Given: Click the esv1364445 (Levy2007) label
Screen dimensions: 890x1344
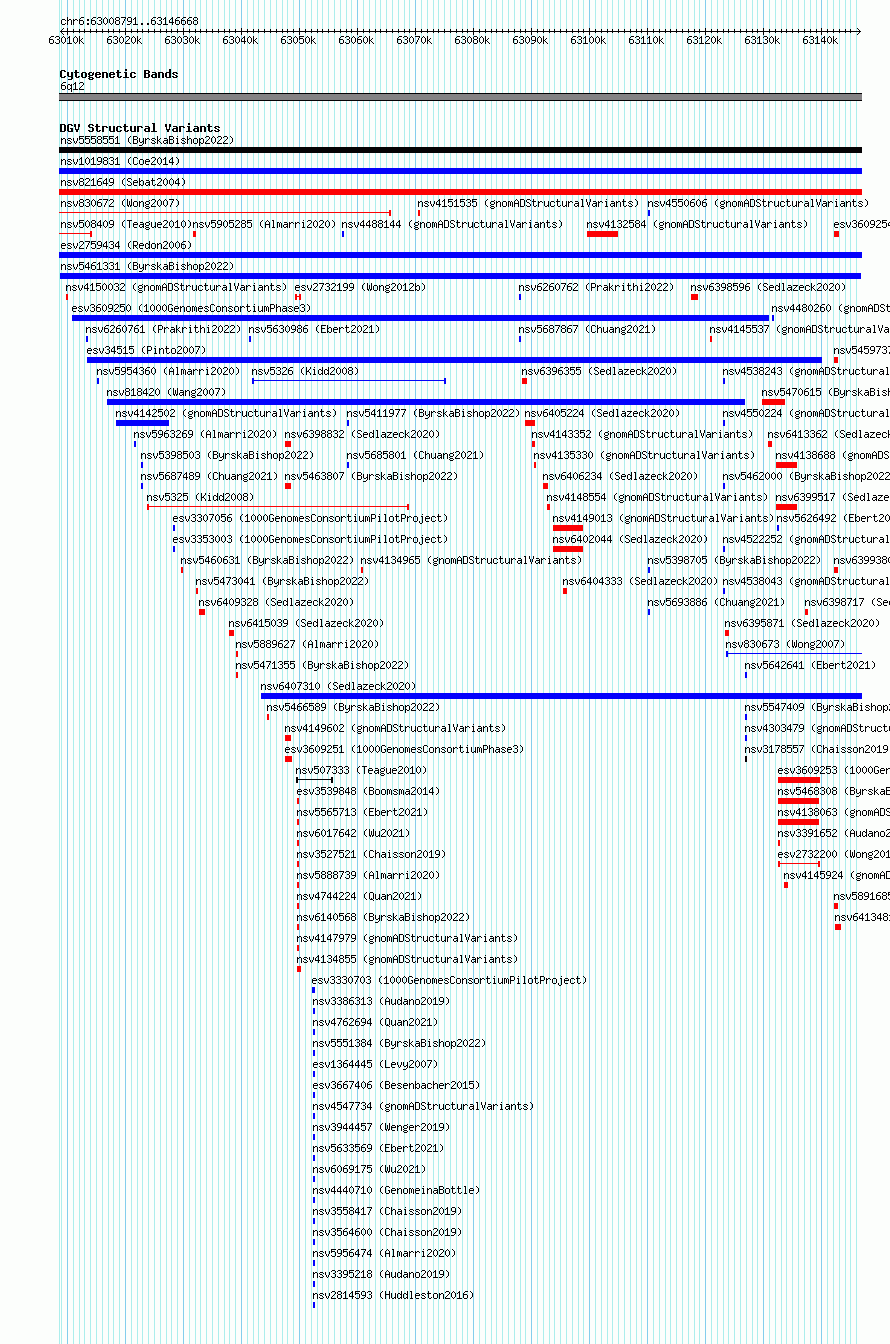Looking at the screenshot, I should (x=375, y=1064).
